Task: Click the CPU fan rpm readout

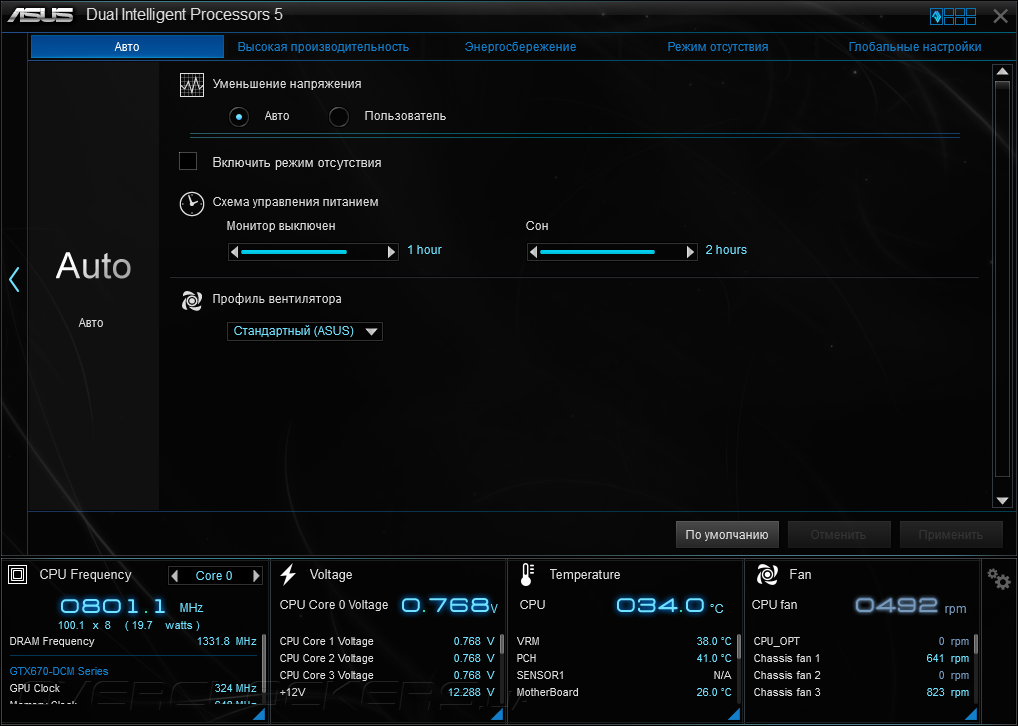Action: point(910,606)
